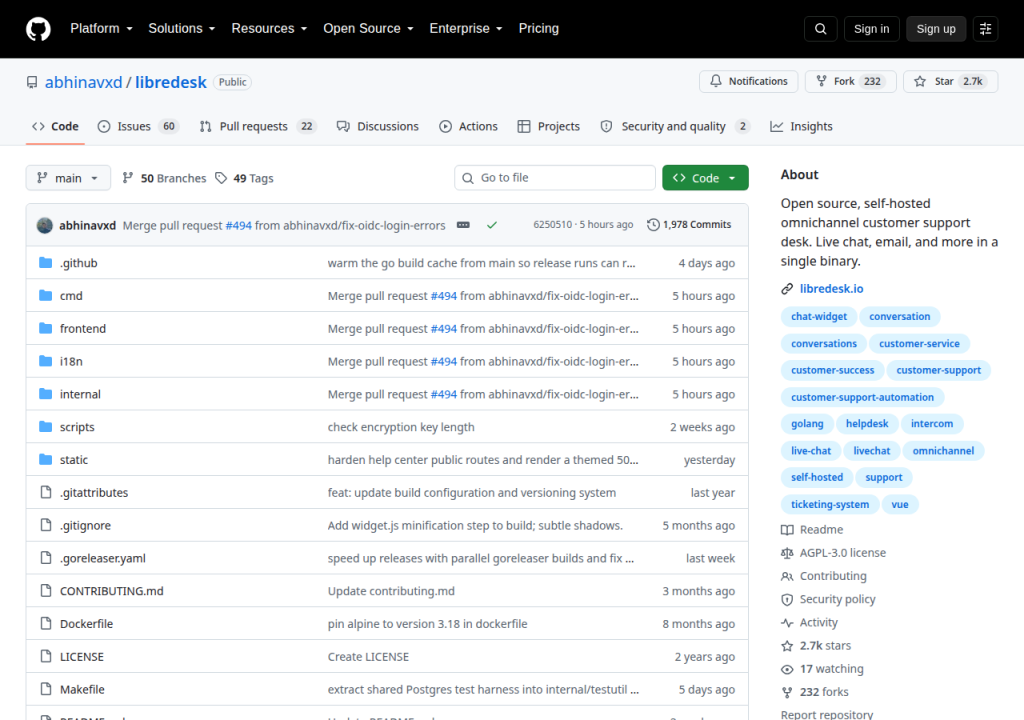Image resolution: width=1024 pixels, height=720 pixels.
Task: Click the tag icon beside 49 Tags
Action: pos(221,178)
